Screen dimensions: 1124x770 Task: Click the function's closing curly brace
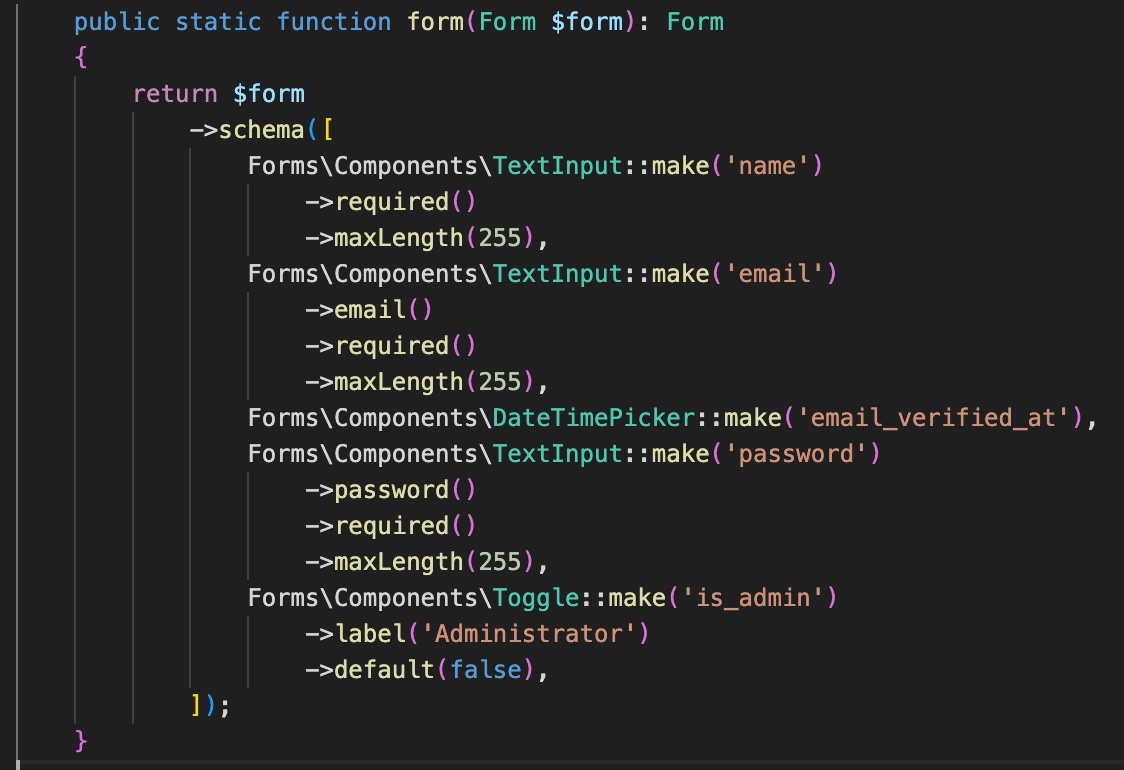click(x=81, y=742)
